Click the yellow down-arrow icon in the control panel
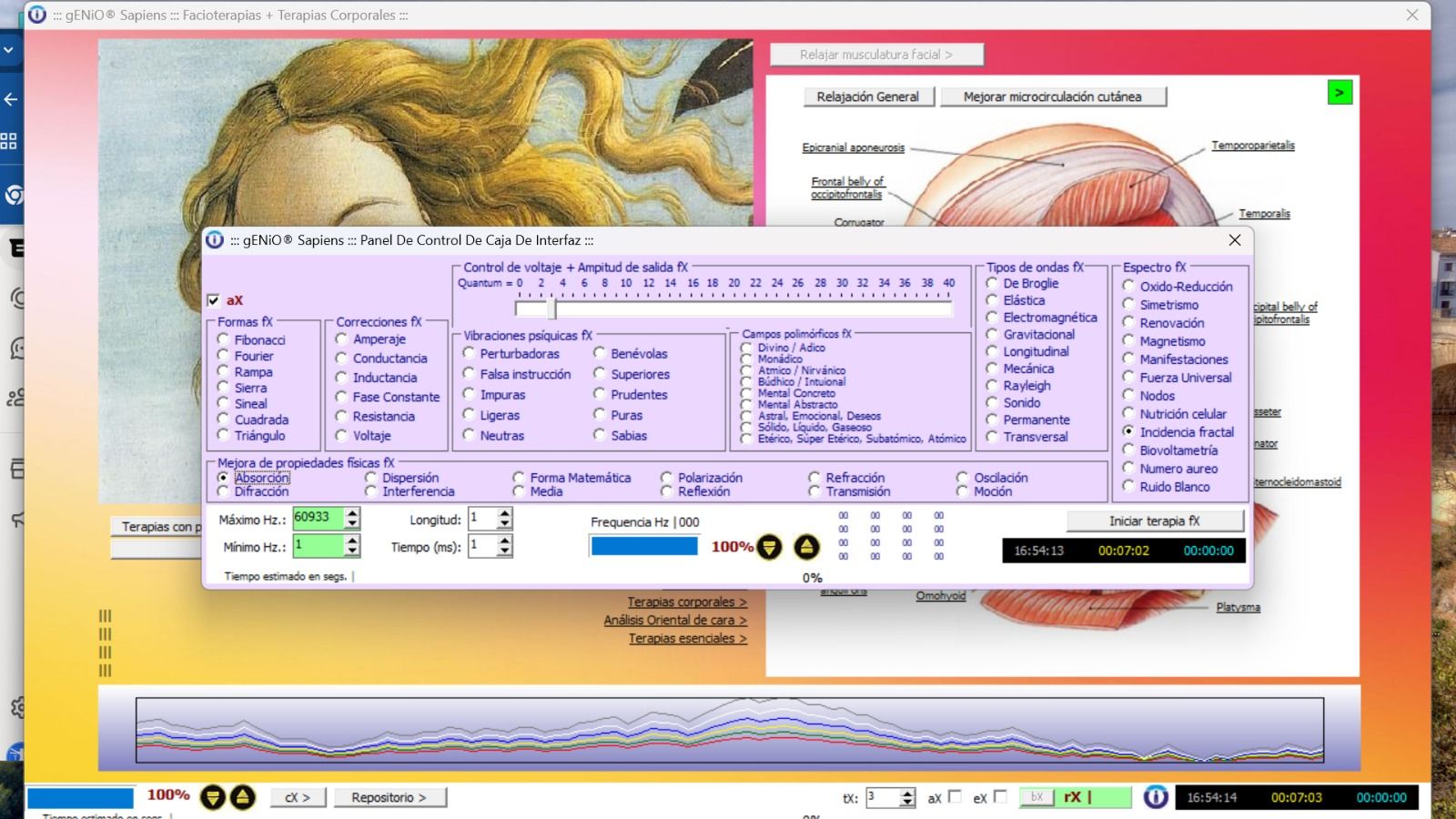Screen dimensions: 1456x819 [x=770, y=547]
